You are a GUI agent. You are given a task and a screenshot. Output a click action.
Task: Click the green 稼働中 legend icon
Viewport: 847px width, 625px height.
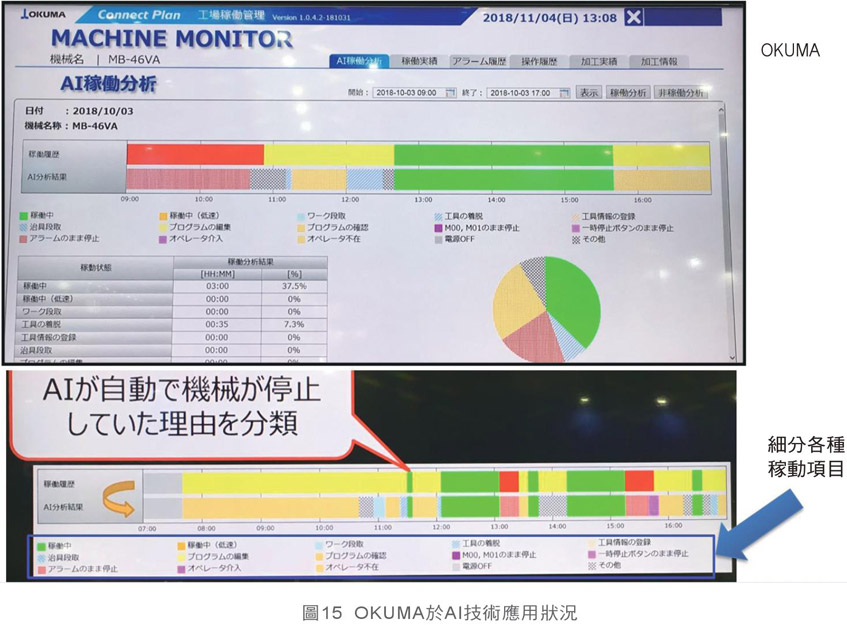pos(24,215)
